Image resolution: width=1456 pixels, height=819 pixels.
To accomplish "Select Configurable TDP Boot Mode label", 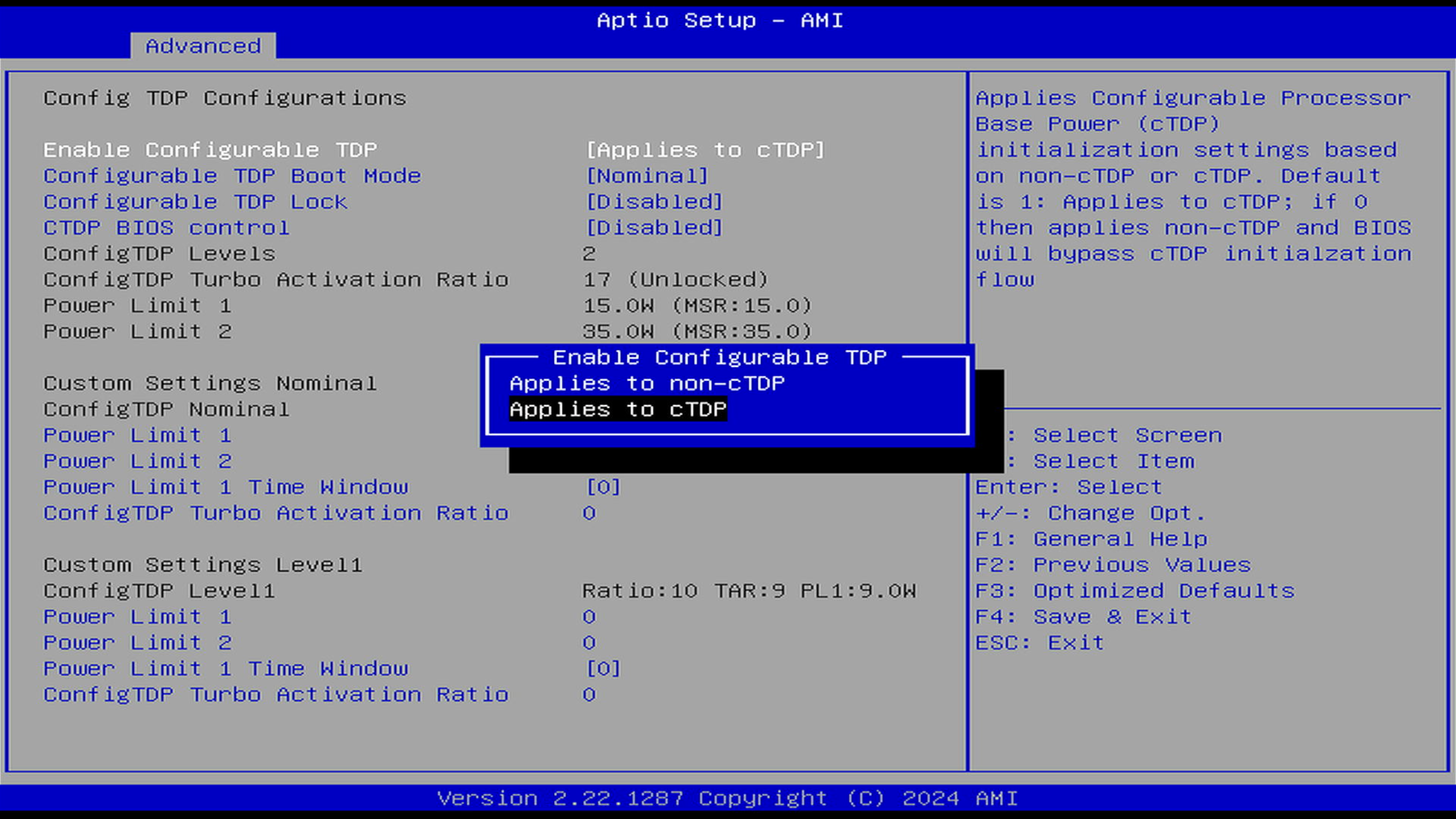I will tap(232, 176).
